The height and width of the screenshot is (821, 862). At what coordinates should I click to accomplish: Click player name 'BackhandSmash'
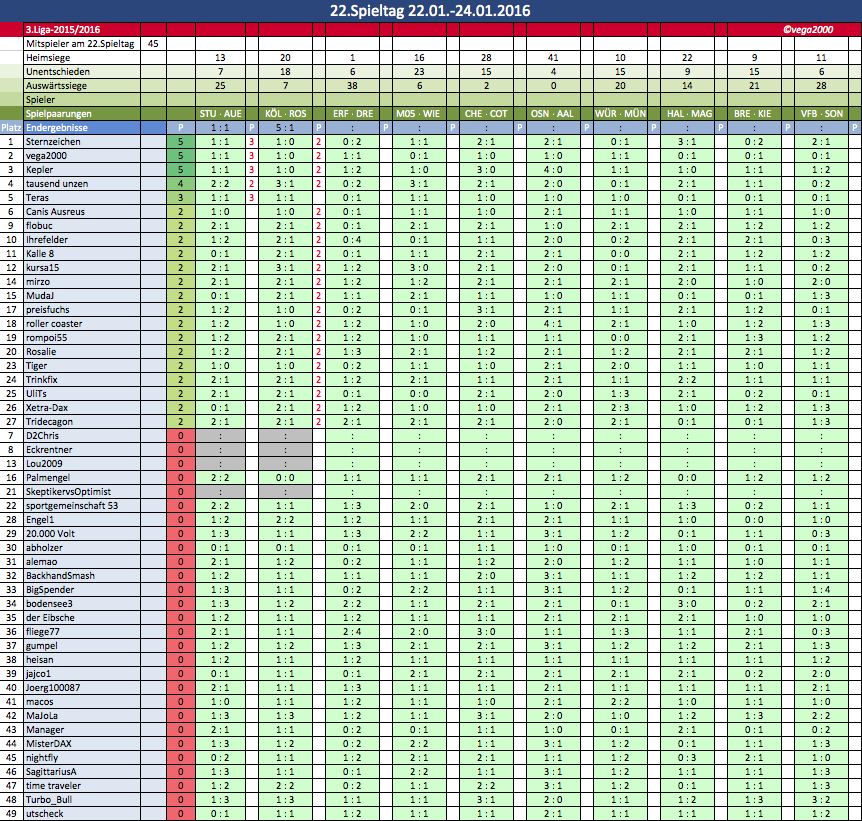(x=60, y=576)
